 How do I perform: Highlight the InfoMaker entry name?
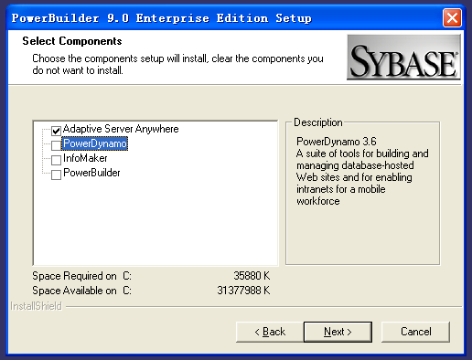(x=85, y=158)
